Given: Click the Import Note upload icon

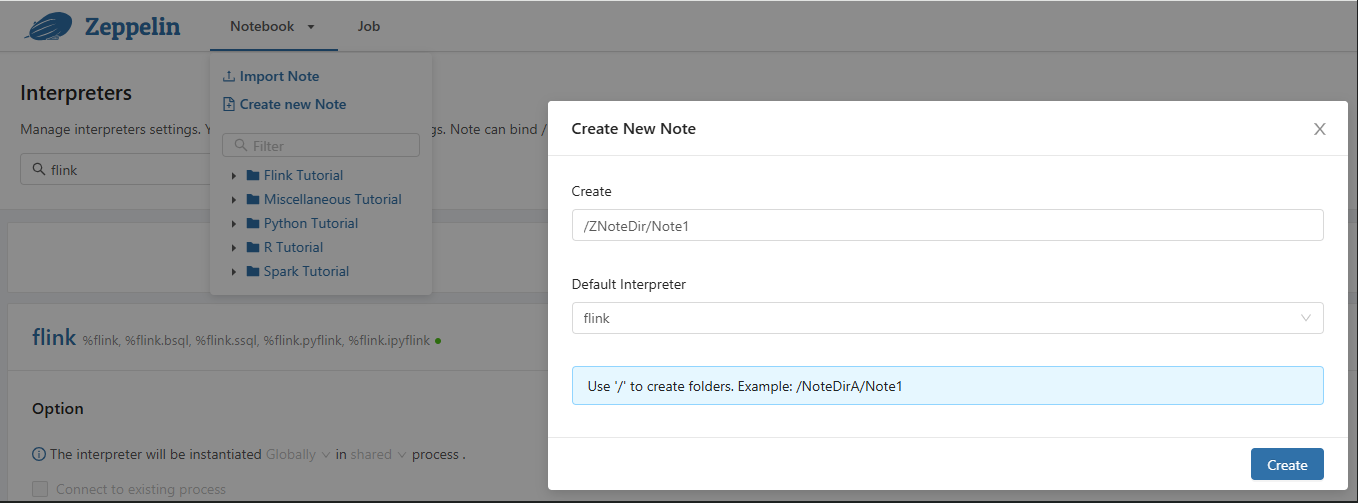Looking at the screenshot, I should coord(229,77).
